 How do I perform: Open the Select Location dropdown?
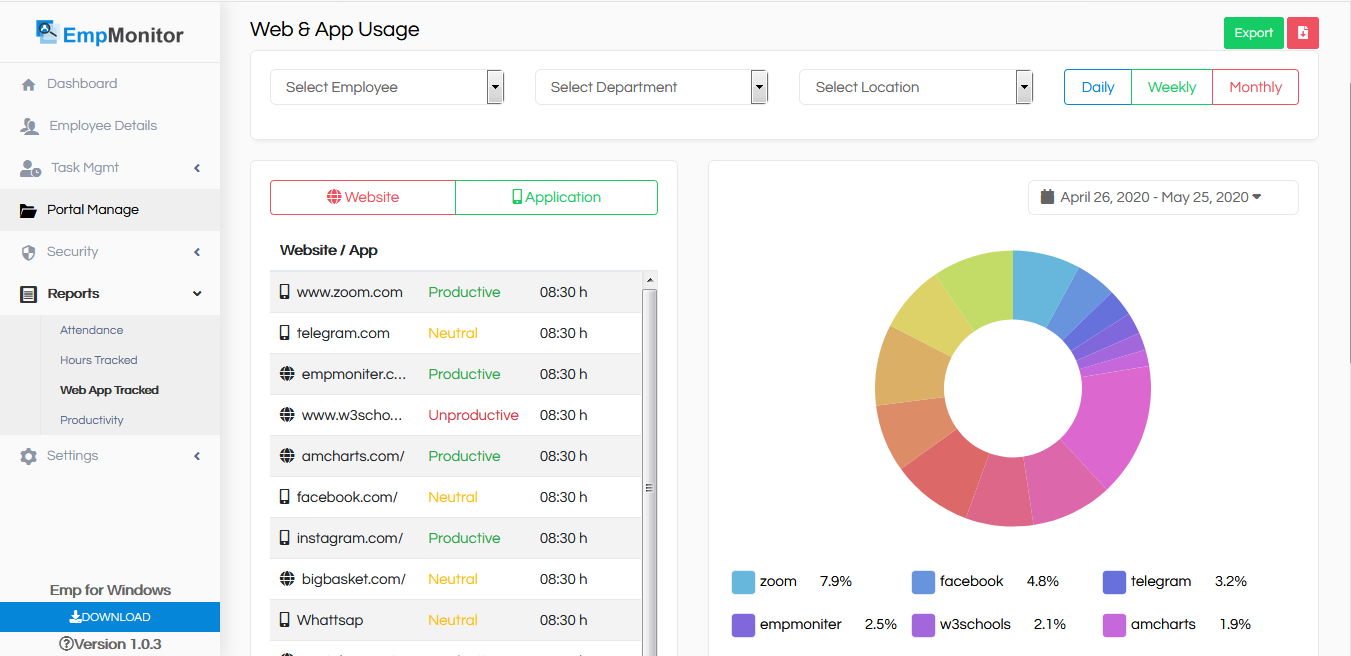point(916,87)
